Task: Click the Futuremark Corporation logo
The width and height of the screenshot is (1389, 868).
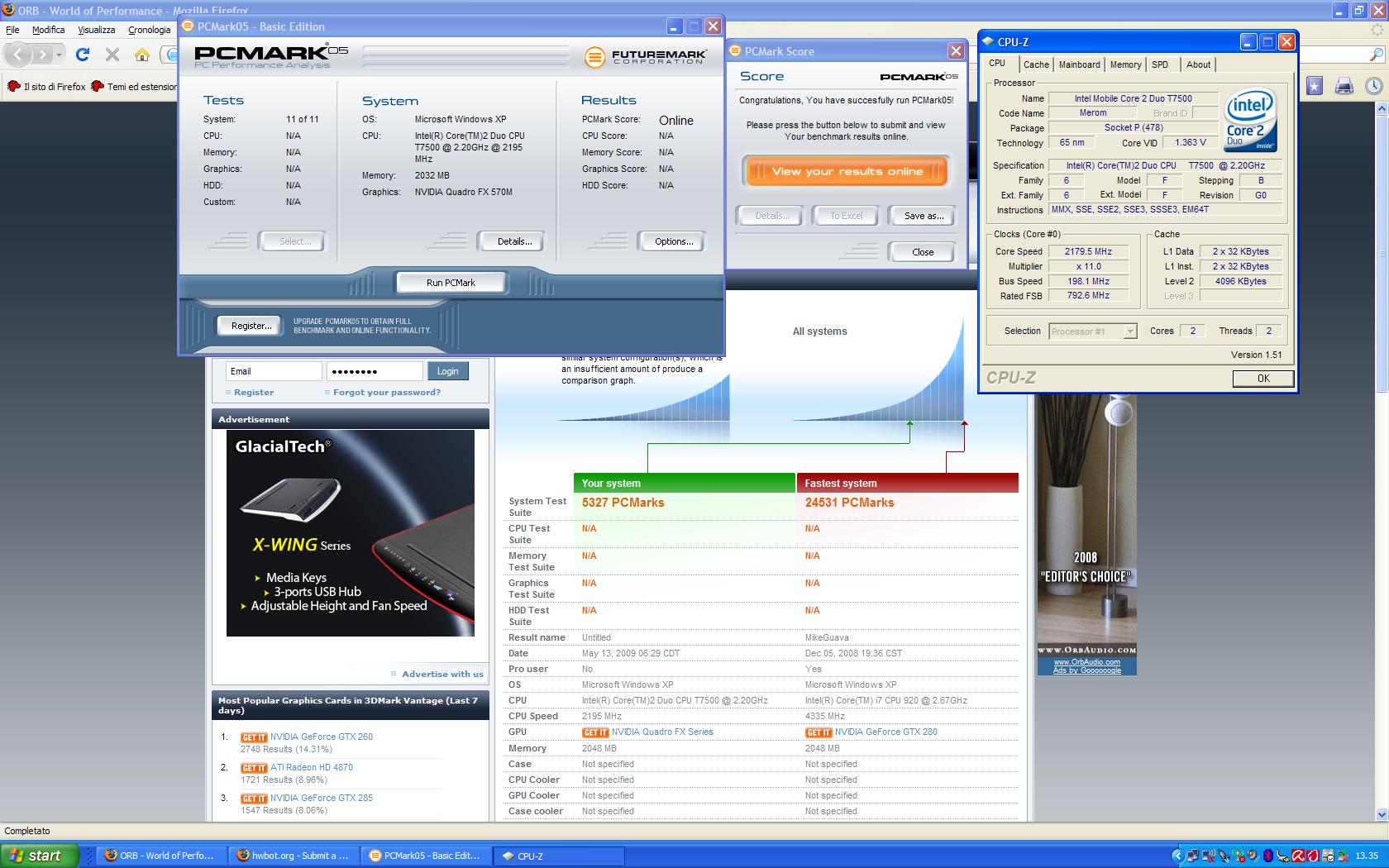Action: pyautogui.click(x=646, y=57)
